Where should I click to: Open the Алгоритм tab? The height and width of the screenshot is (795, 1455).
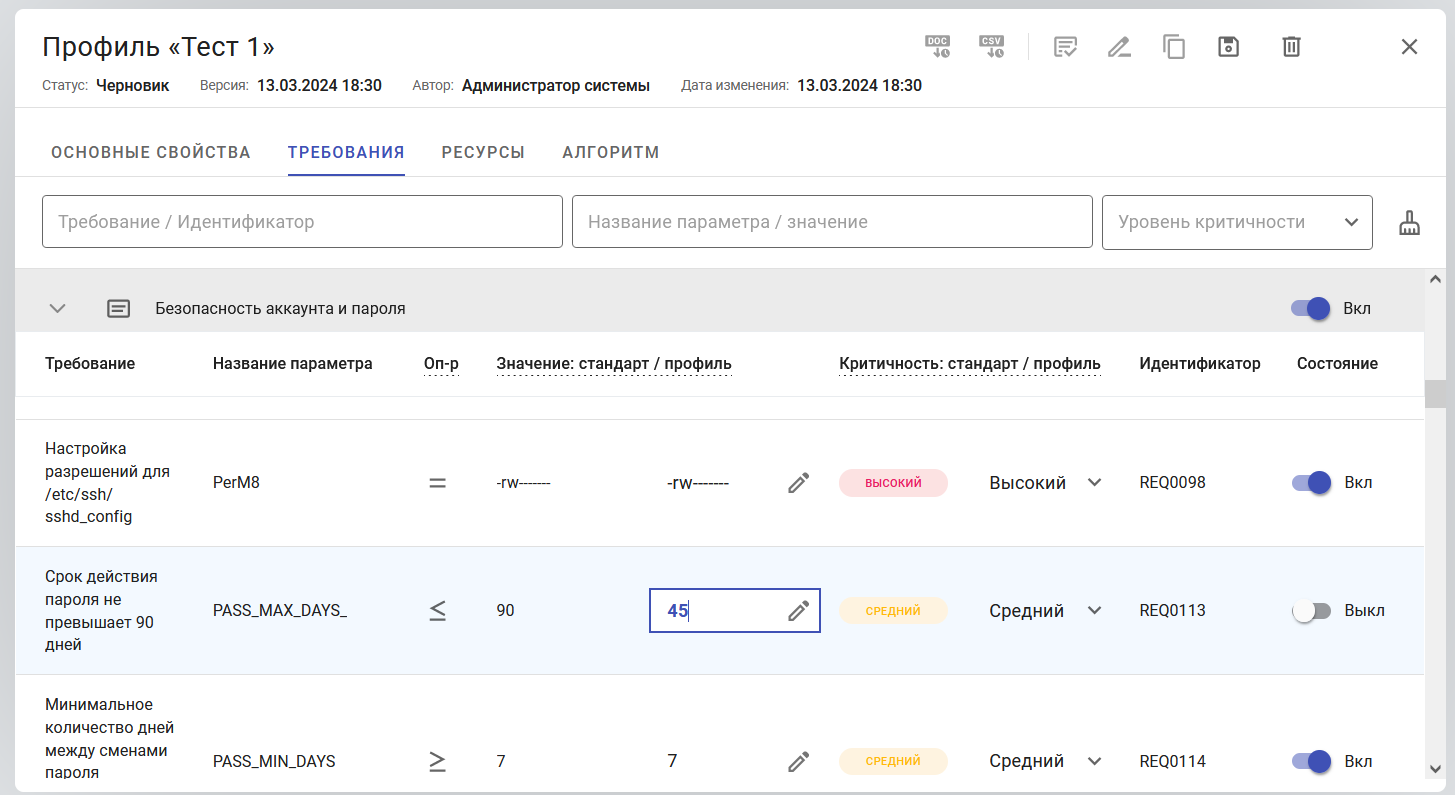(611, 153)
